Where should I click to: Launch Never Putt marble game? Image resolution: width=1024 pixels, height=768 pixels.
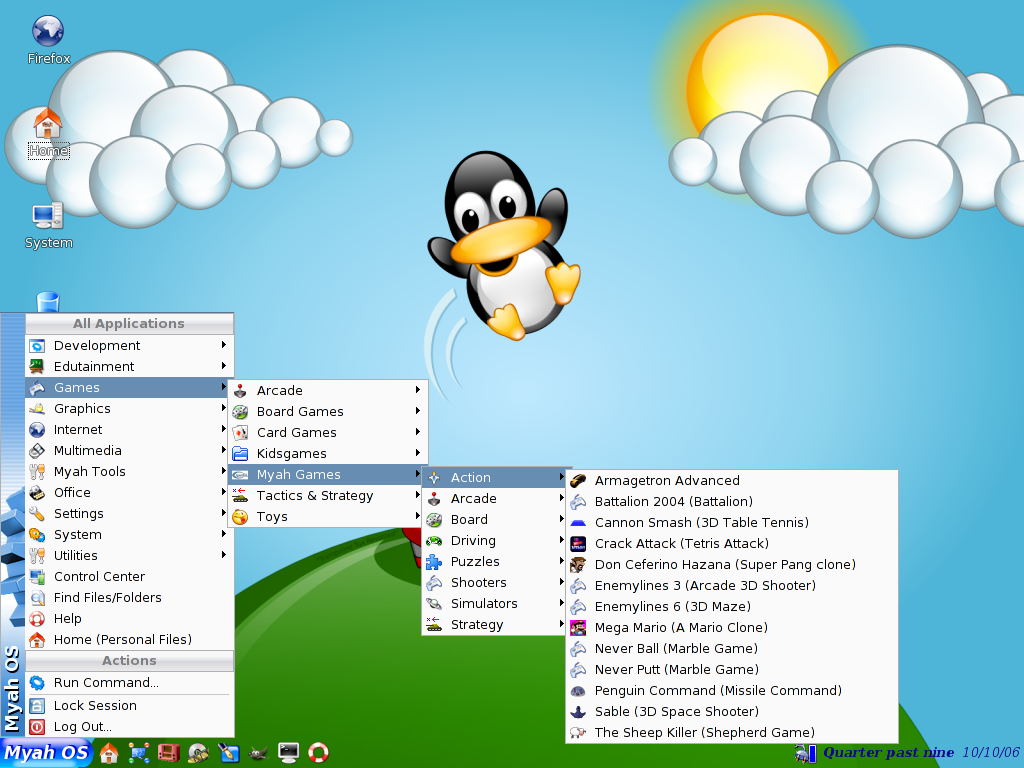pyautogui.click(x=731, y=669)
